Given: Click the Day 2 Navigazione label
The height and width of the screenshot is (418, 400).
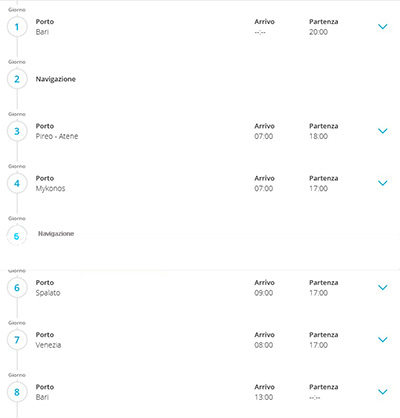Looking at the screenshot, I should click(56, 79).
